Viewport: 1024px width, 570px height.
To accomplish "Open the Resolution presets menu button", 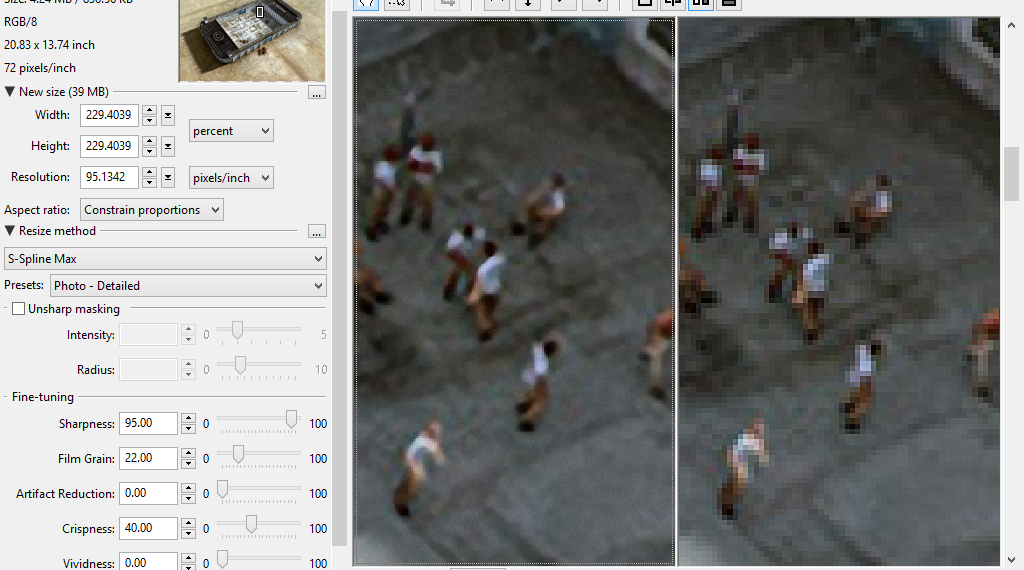I will [168, 178].
